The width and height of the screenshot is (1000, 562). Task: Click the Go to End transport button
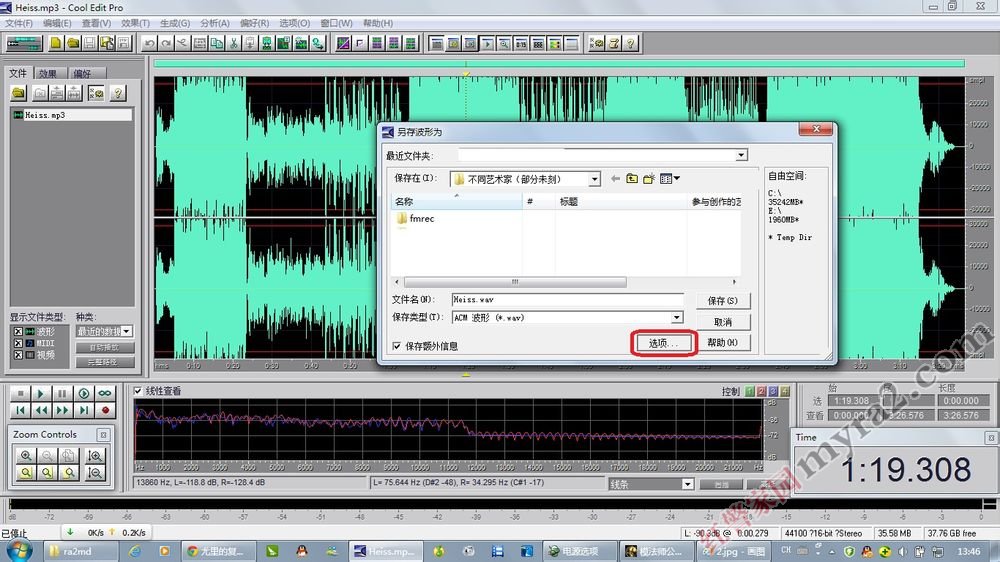point(84,410)
